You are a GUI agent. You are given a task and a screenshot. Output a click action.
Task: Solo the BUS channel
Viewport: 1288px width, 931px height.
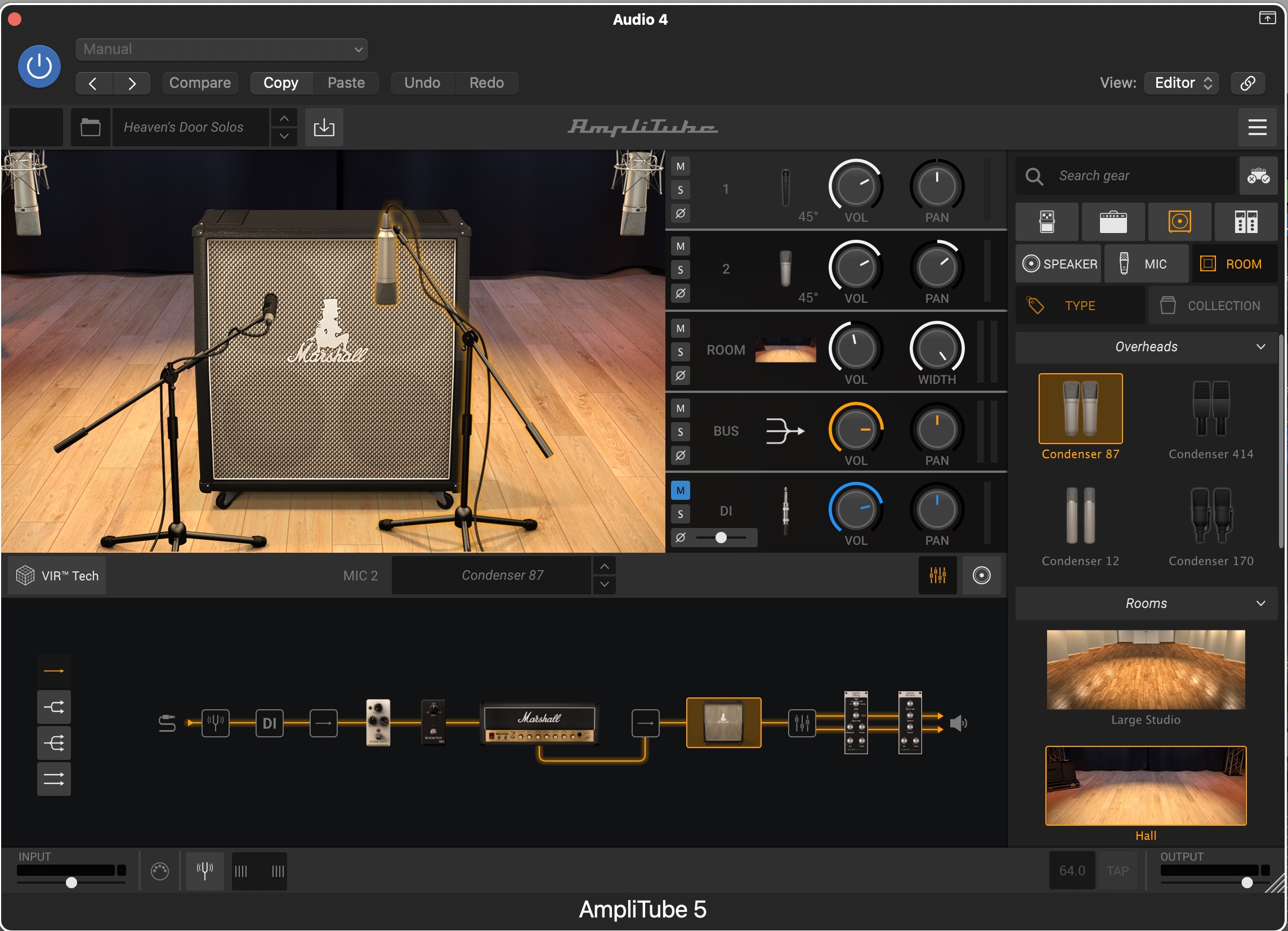[x=681, y=432]
